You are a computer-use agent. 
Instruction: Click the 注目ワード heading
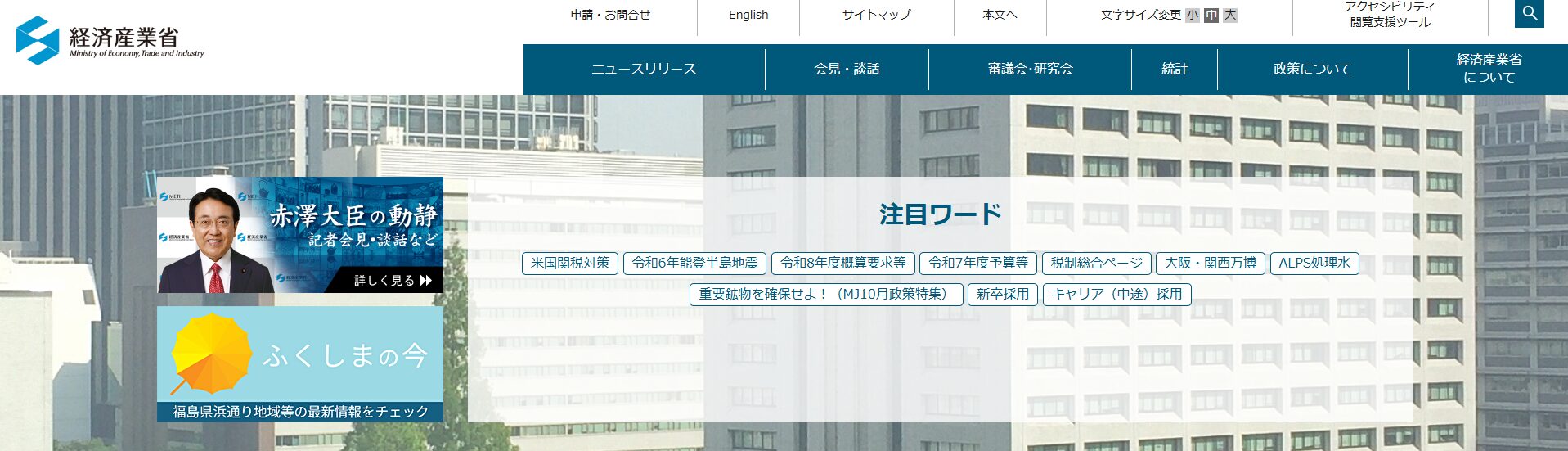point(941,214)
